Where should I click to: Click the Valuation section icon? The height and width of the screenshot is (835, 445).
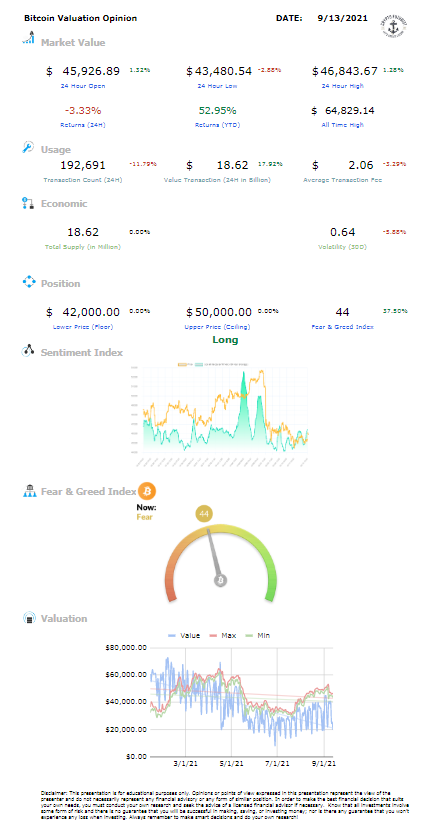(x=28, y=618)
